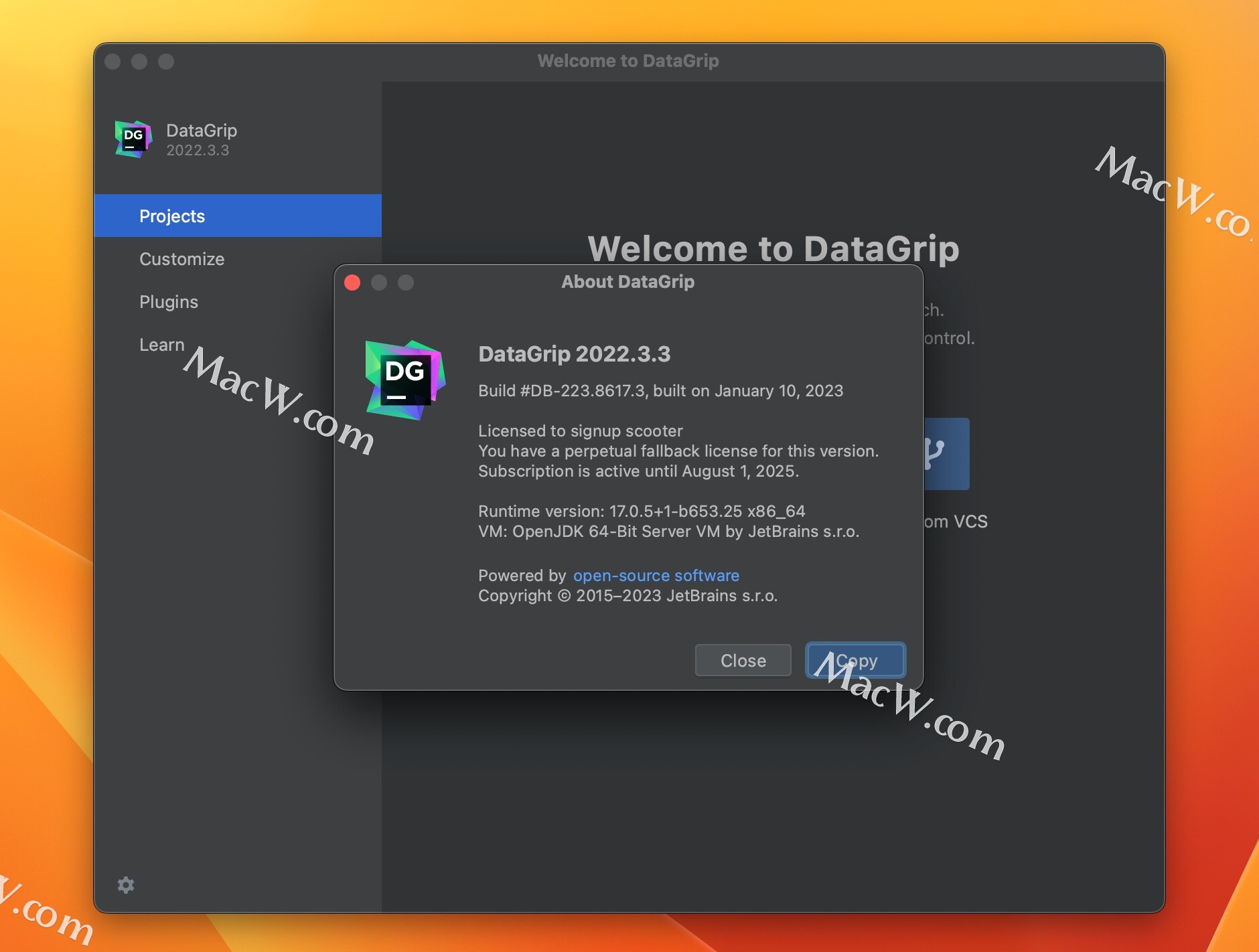
Task: Open the open-source software link
Action: click(656, 576)
